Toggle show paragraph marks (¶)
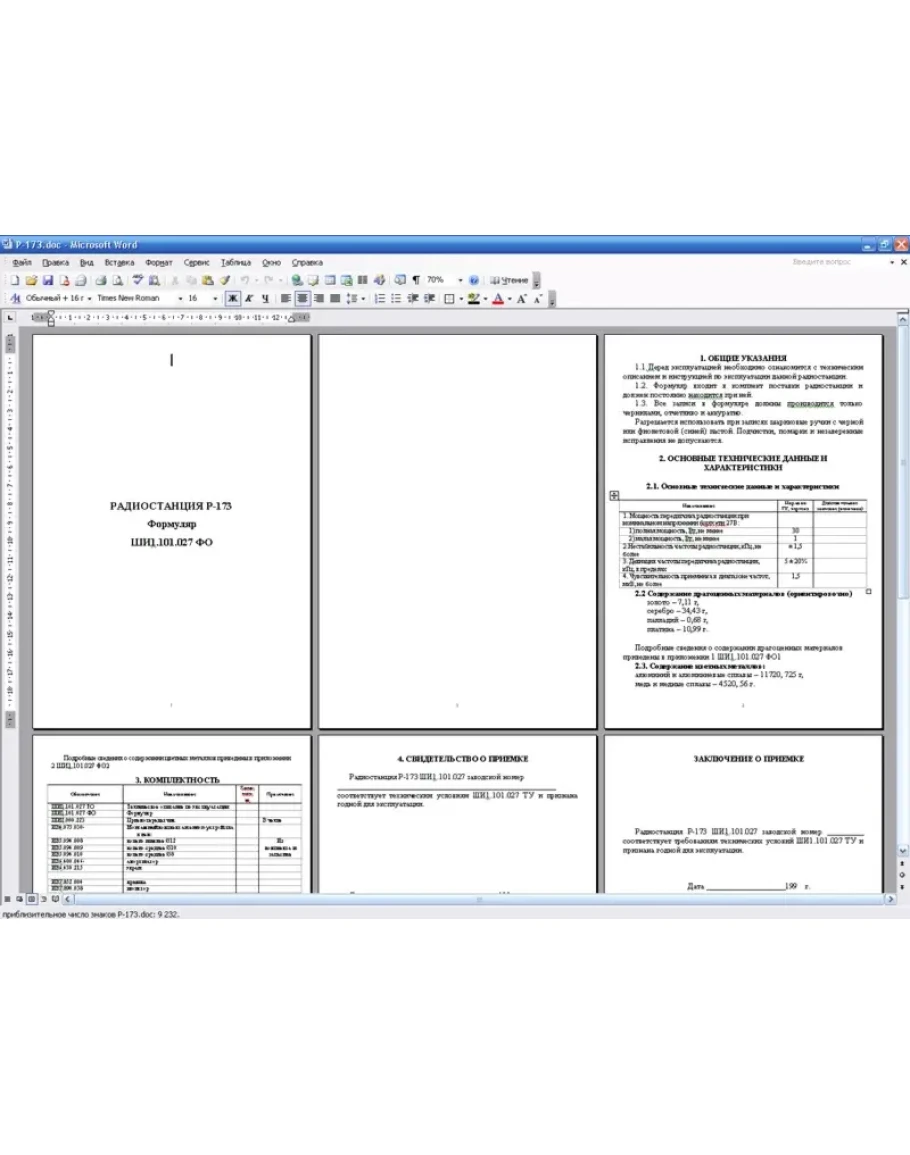Image resolution: width=910 pixels, height=1155 pixels. 415,281
